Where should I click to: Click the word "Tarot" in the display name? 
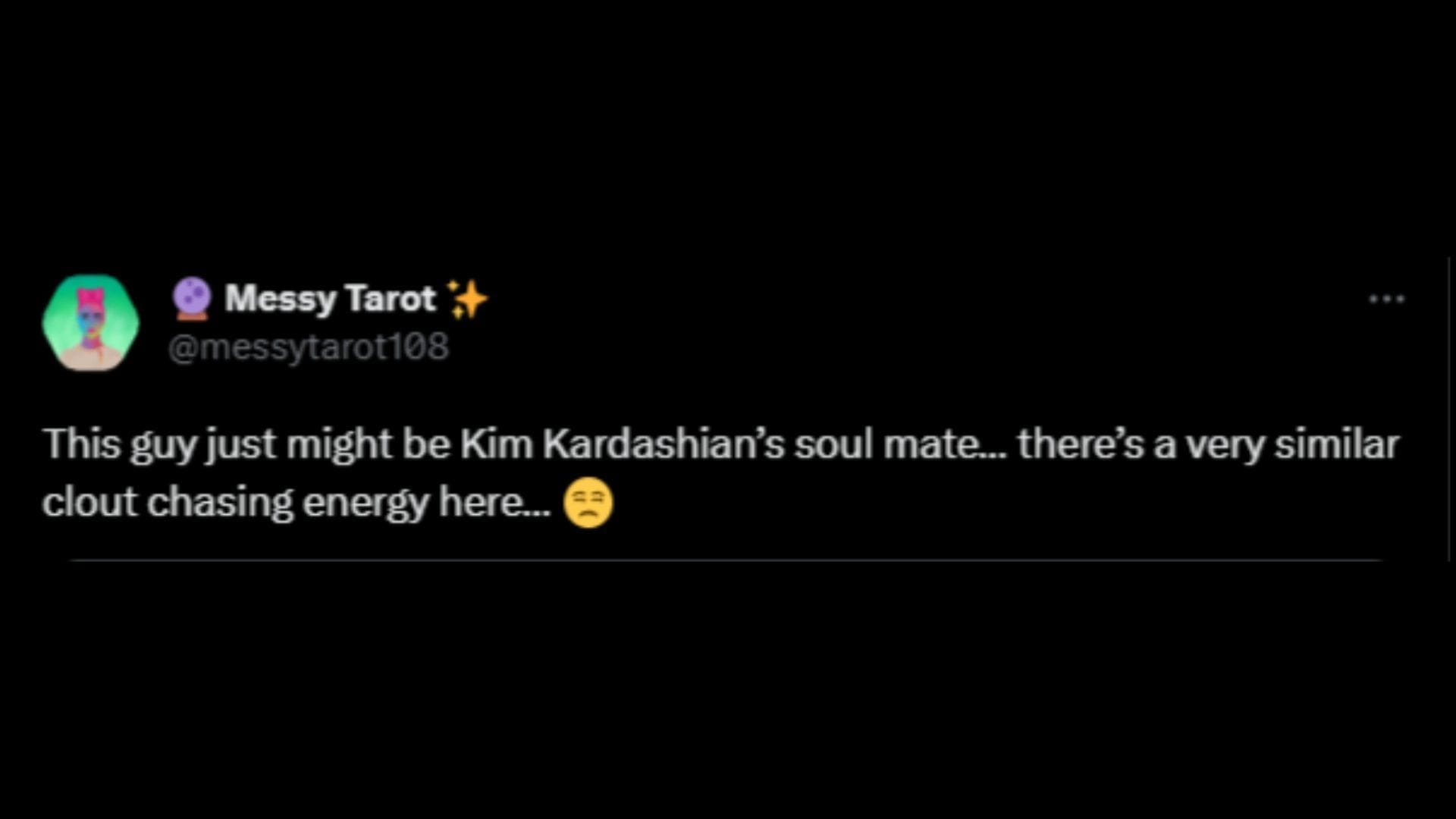point(391,298)
